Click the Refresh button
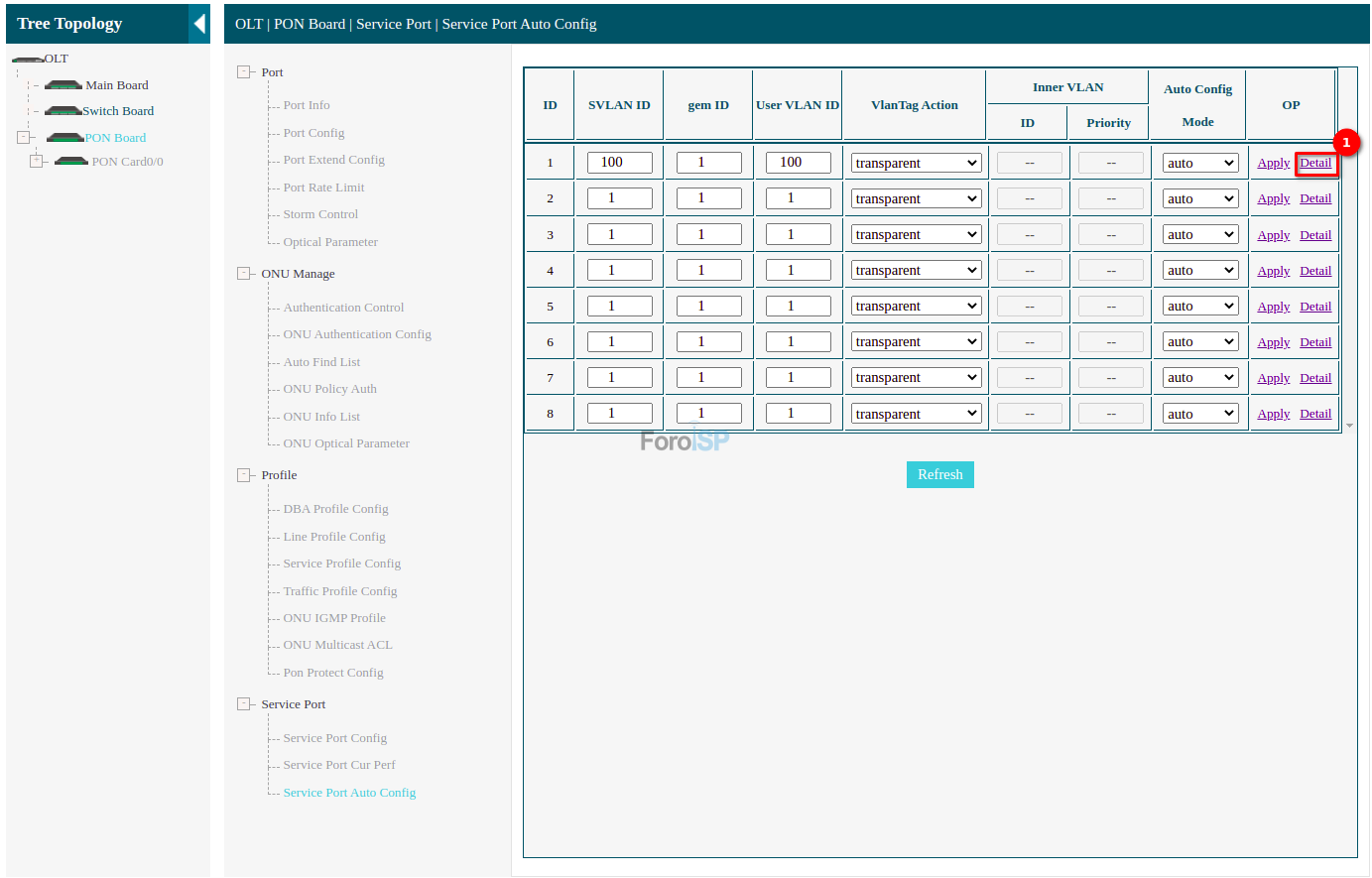The width and height of the screenshot is (1372, 878). (939, 474)
